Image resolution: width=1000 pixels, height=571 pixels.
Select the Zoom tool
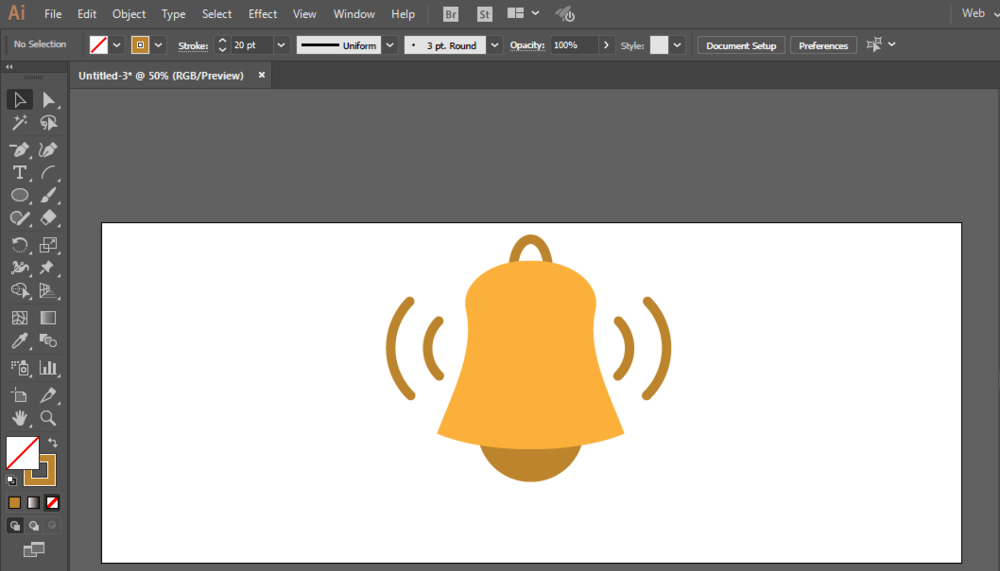48,418
